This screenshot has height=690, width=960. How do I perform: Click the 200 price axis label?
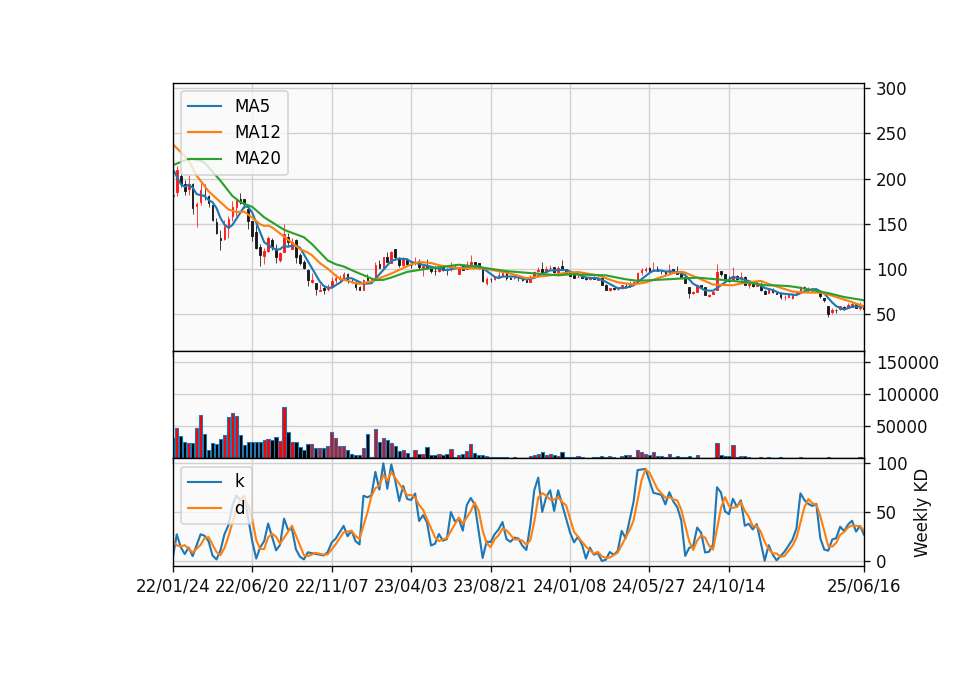(891, 180)
